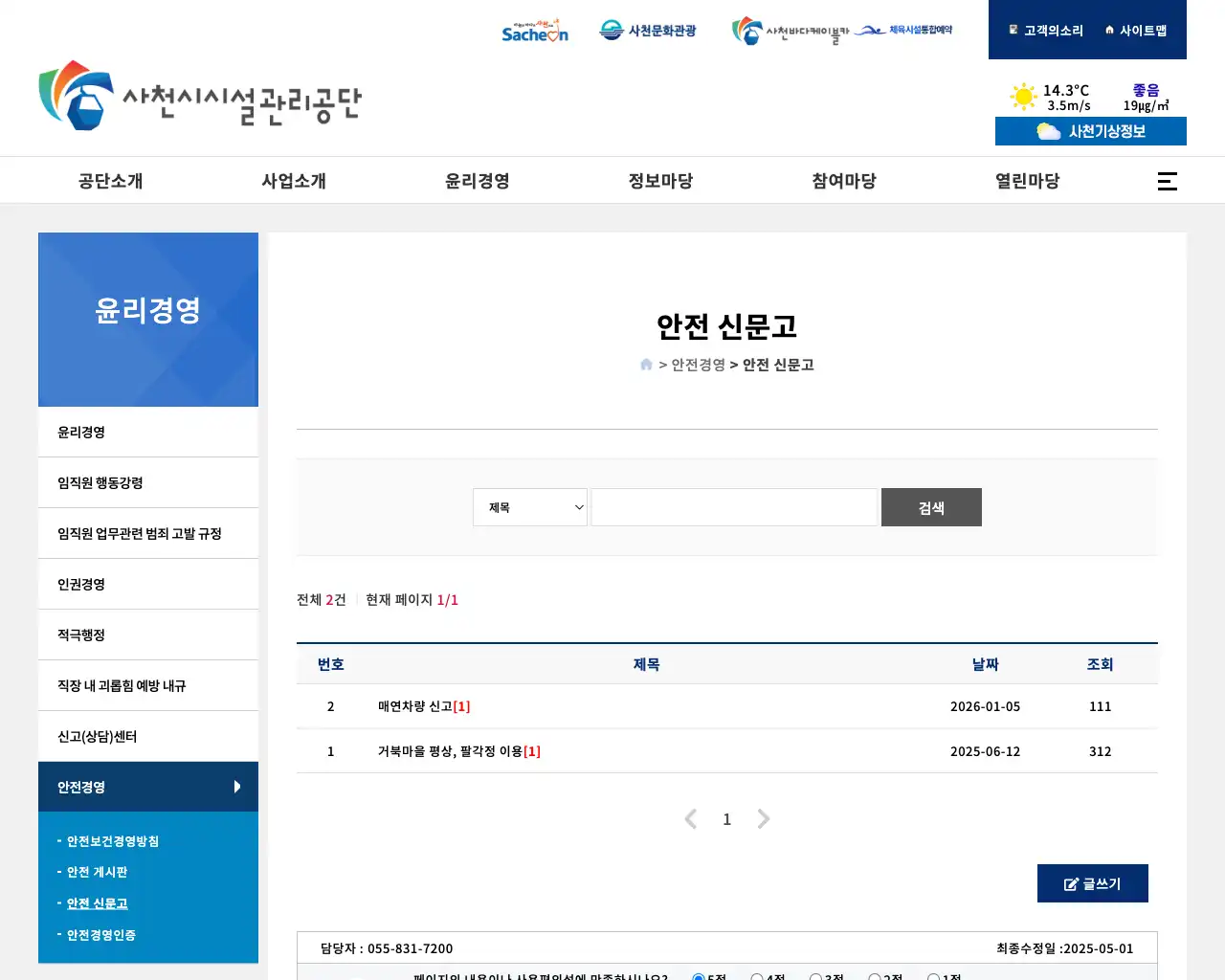Select the 4점 satisfaction rating
1225x980 pixels.
coord(757,977)
